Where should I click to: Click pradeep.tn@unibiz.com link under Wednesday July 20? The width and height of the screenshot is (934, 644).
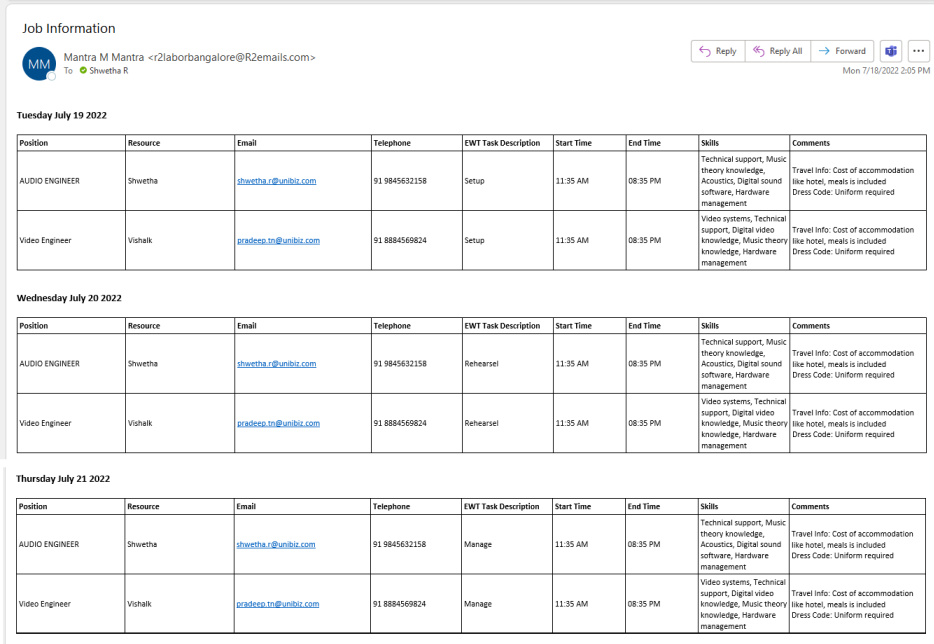click(278, 423)
